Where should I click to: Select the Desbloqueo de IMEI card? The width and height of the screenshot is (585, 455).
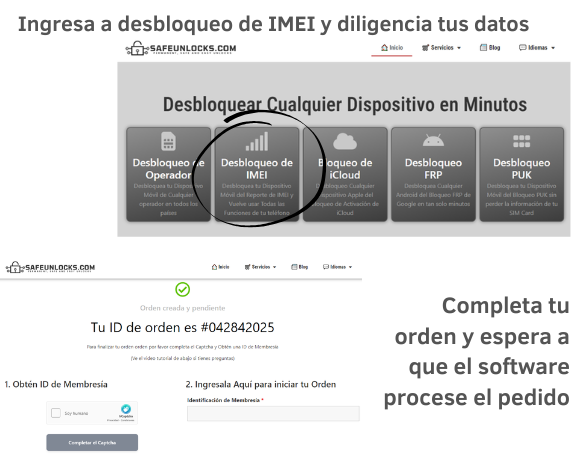click(x=257, y=174)
